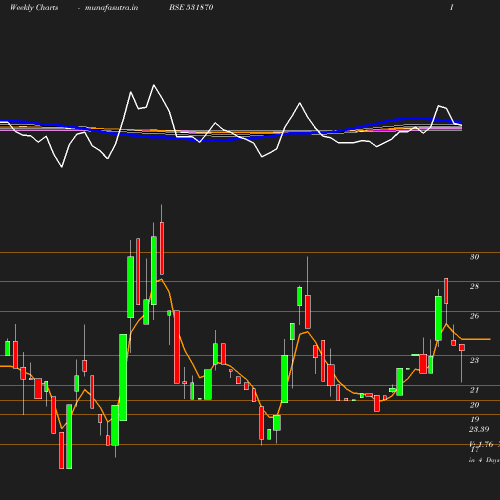Viewport: 500px width, 500px height.
Task: Select the price label 21
Action: pos(474,390)
